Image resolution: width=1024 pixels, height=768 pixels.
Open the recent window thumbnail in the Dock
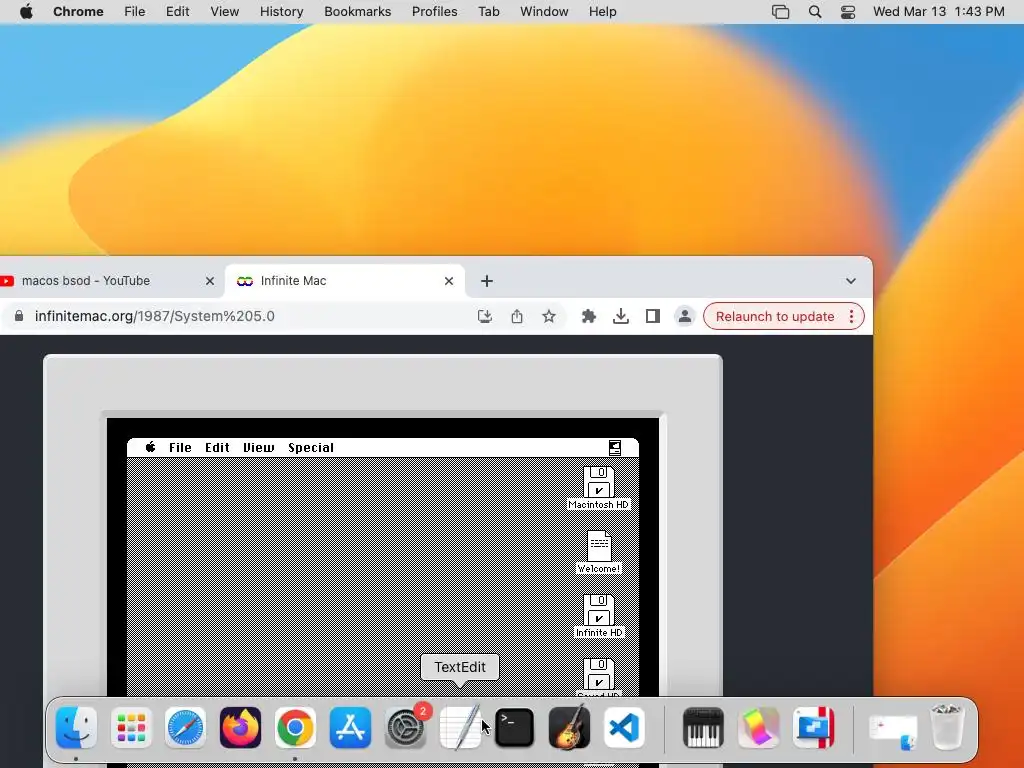click(893, 731)
